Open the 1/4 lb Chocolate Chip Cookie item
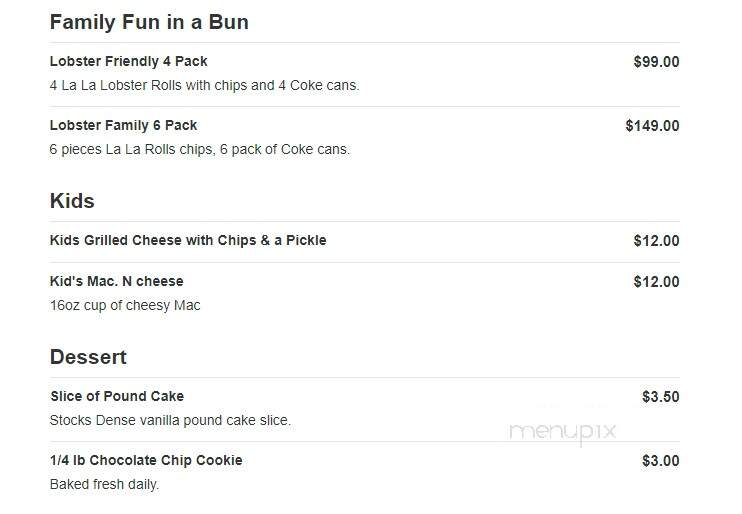The height and width of the screenshot is (514, 742). click(x=146, y=460)
